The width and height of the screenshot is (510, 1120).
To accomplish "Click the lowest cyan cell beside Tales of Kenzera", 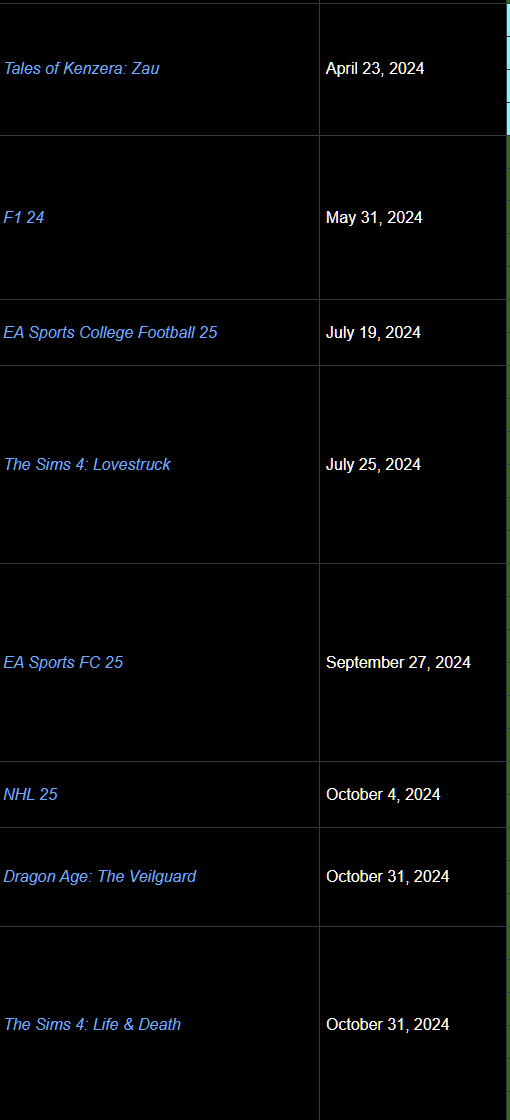I will click(x=508, y=119).
